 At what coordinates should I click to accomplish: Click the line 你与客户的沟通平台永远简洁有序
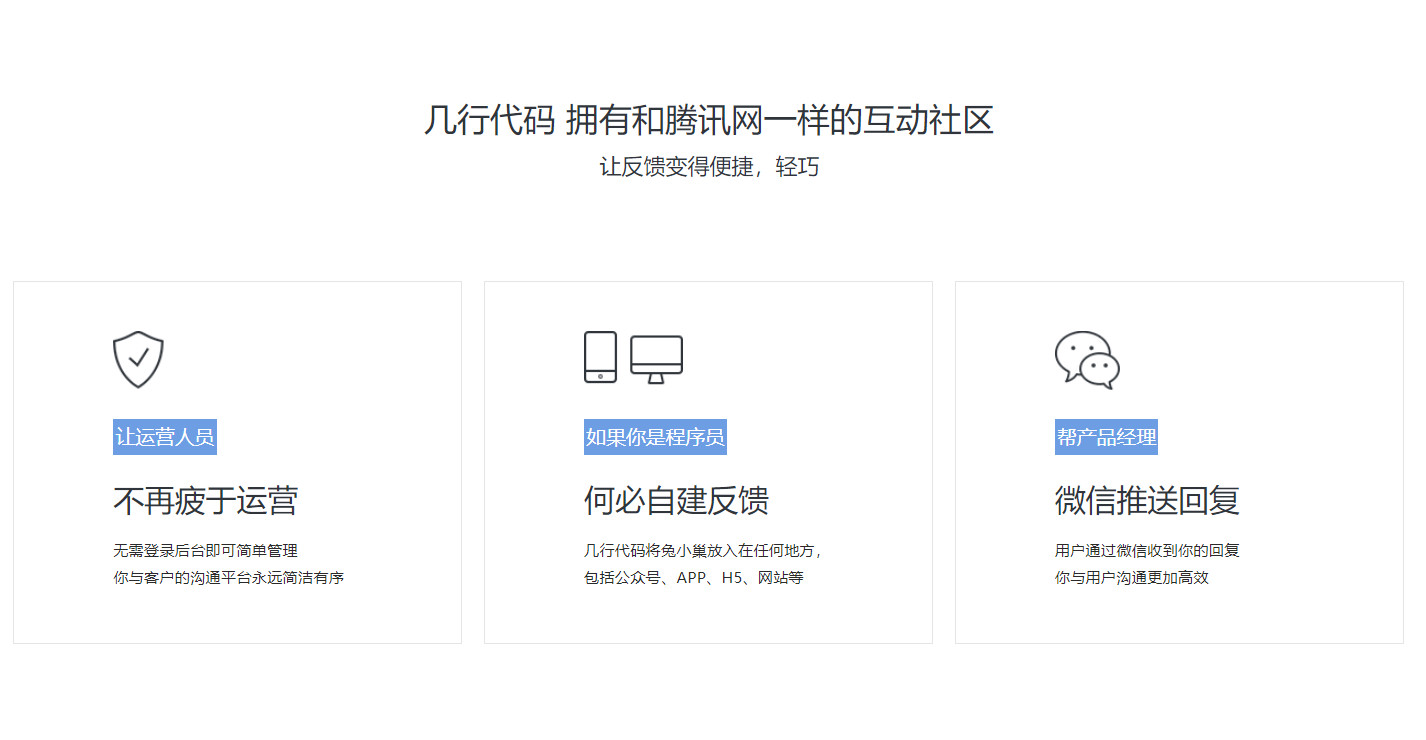[x=229, y=577]
